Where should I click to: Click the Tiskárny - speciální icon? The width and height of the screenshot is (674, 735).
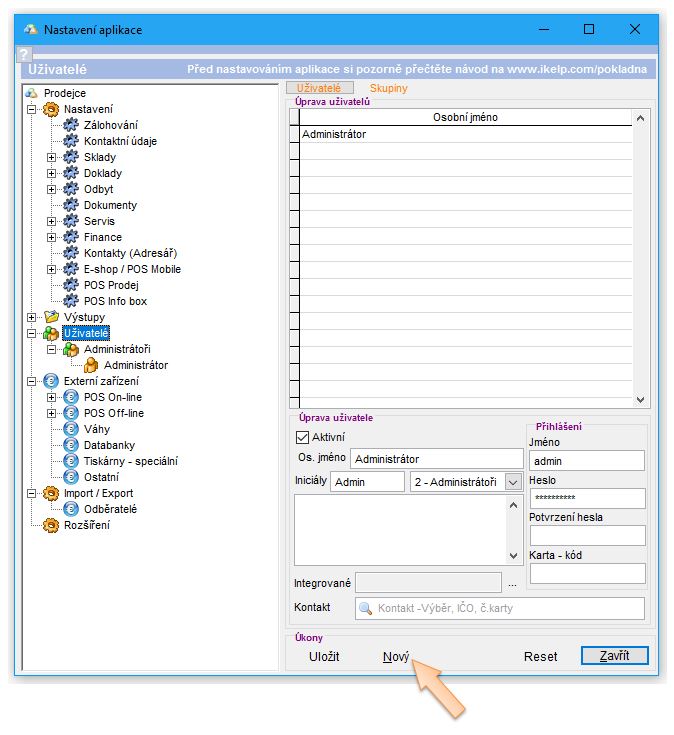click(70, 461)
